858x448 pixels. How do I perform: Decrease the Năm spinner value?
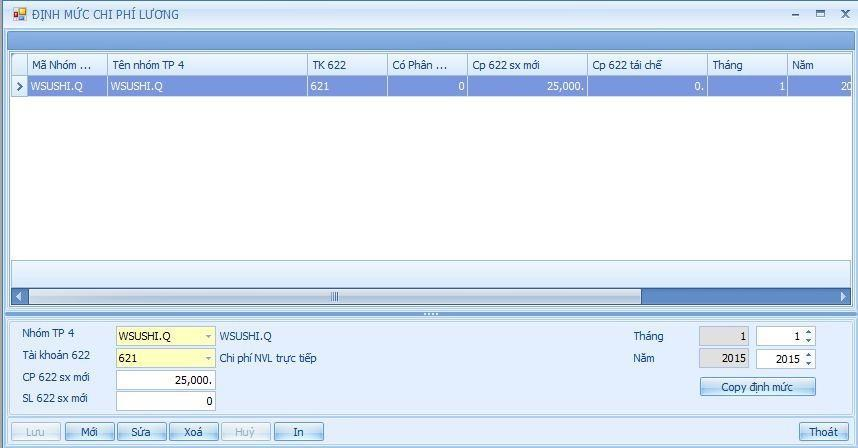pos(809,363)
